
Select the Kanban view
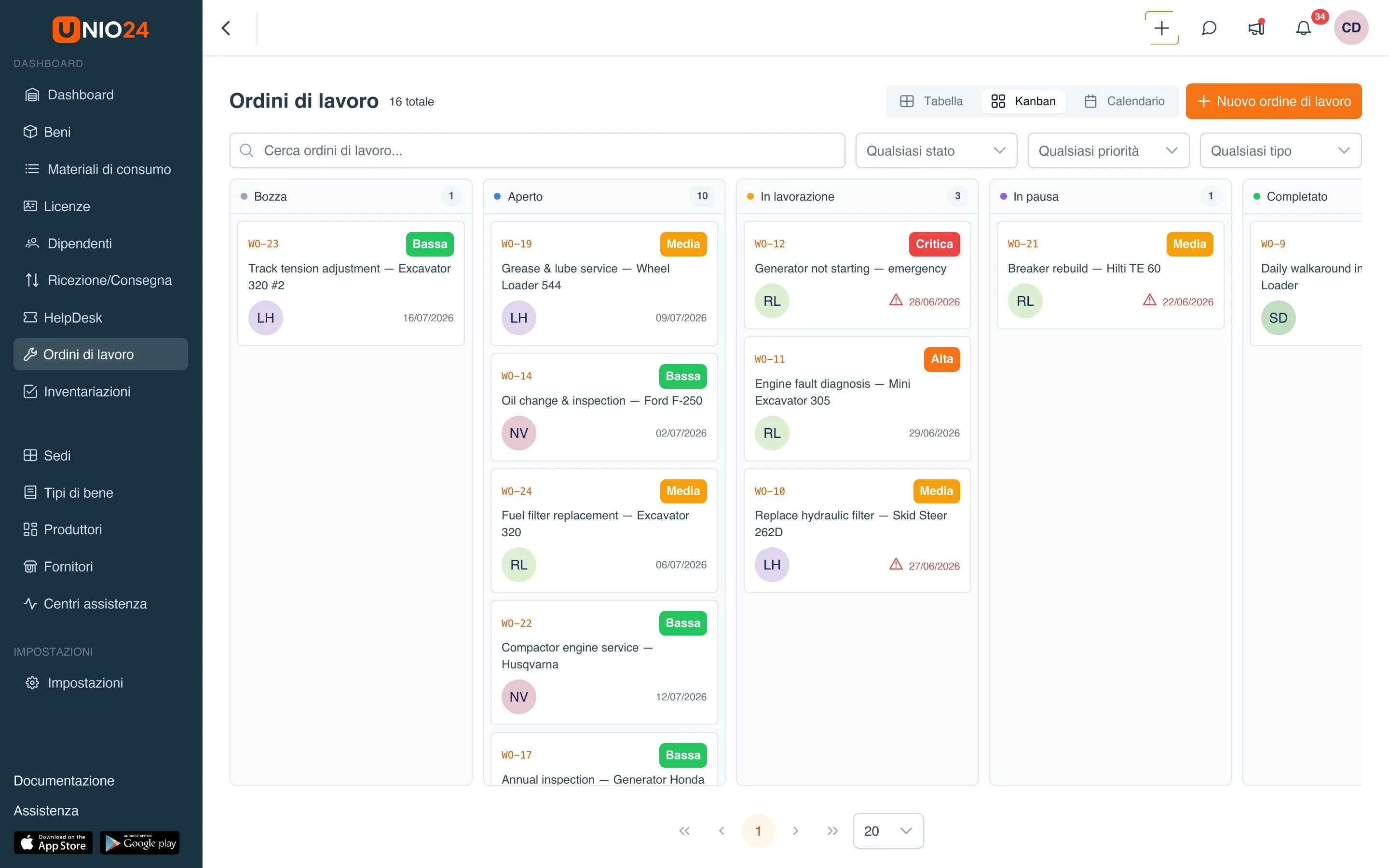point(1023,101)
